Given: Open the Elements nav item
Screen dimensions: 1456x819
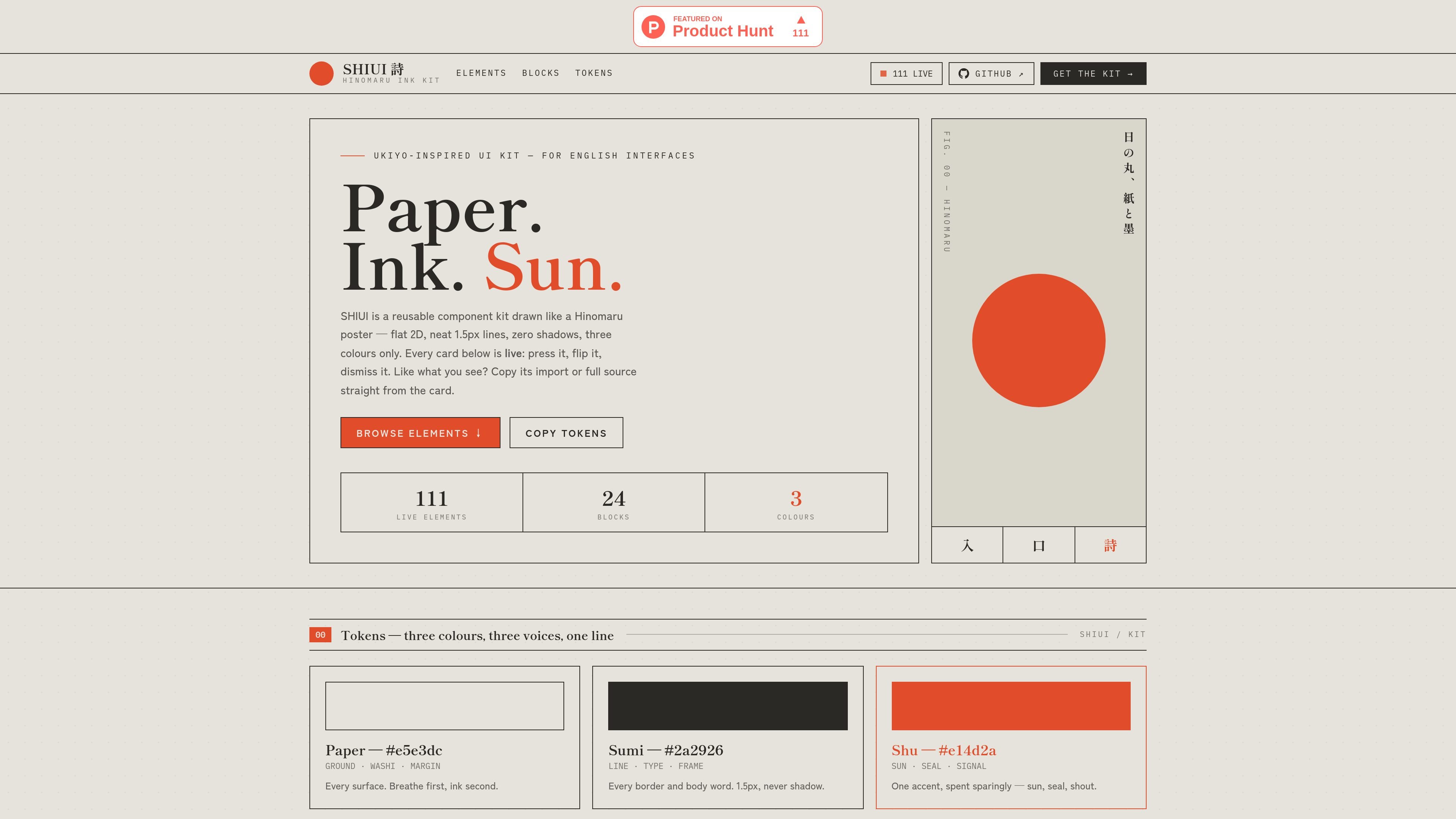Looking at the screenshot, I should click(x=481, y=73).
